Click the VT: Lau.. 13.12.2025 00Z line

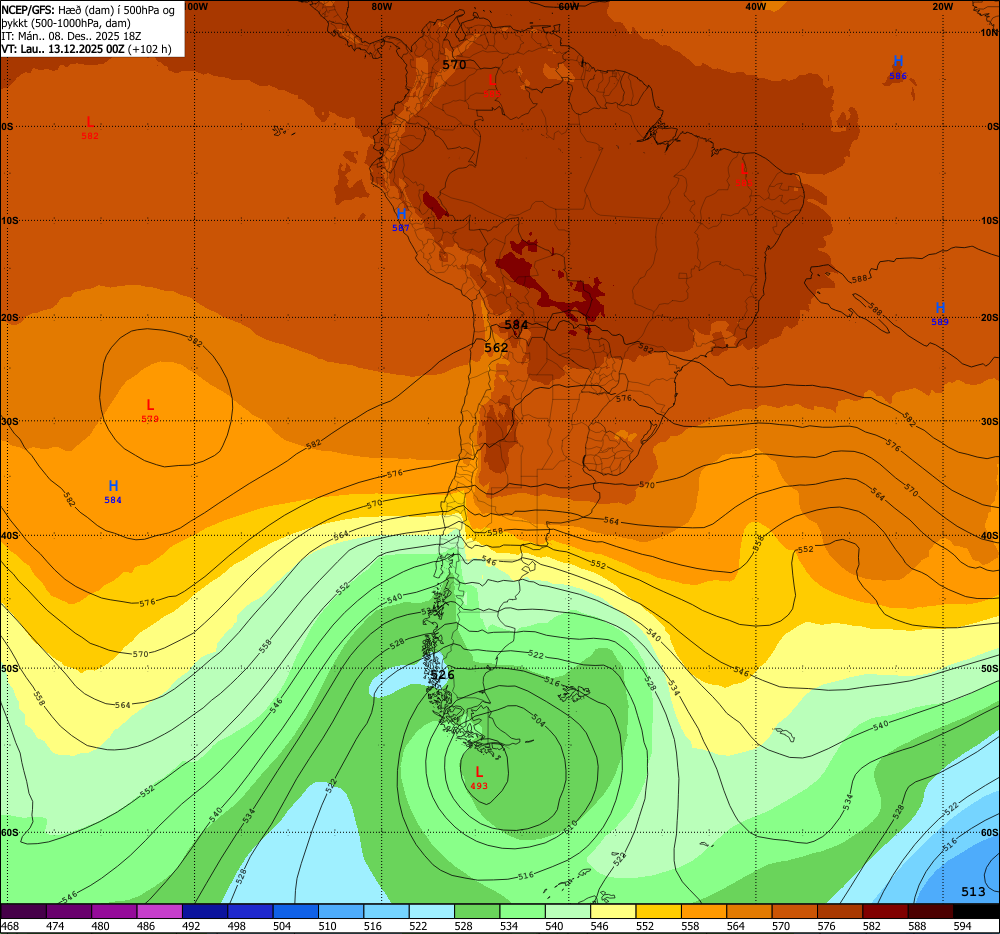[86, 49]
